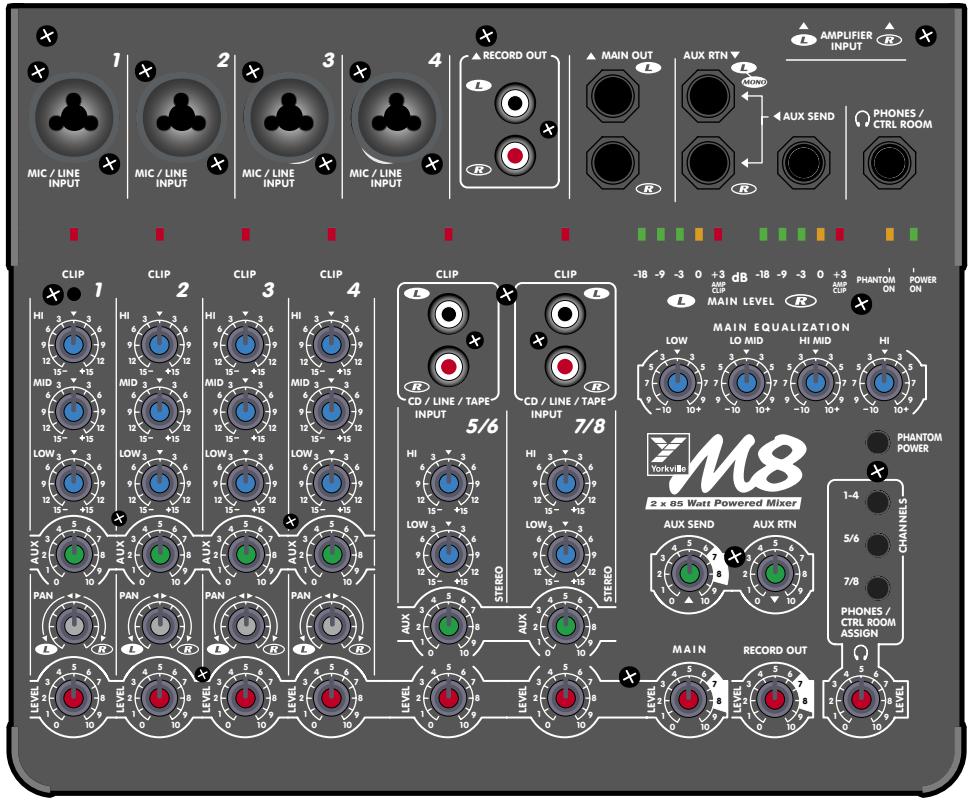The height and width of the screenshot is (801, 970).
Task: Adjust channel 3 PAN knob
Action: [x=246, y=626]
